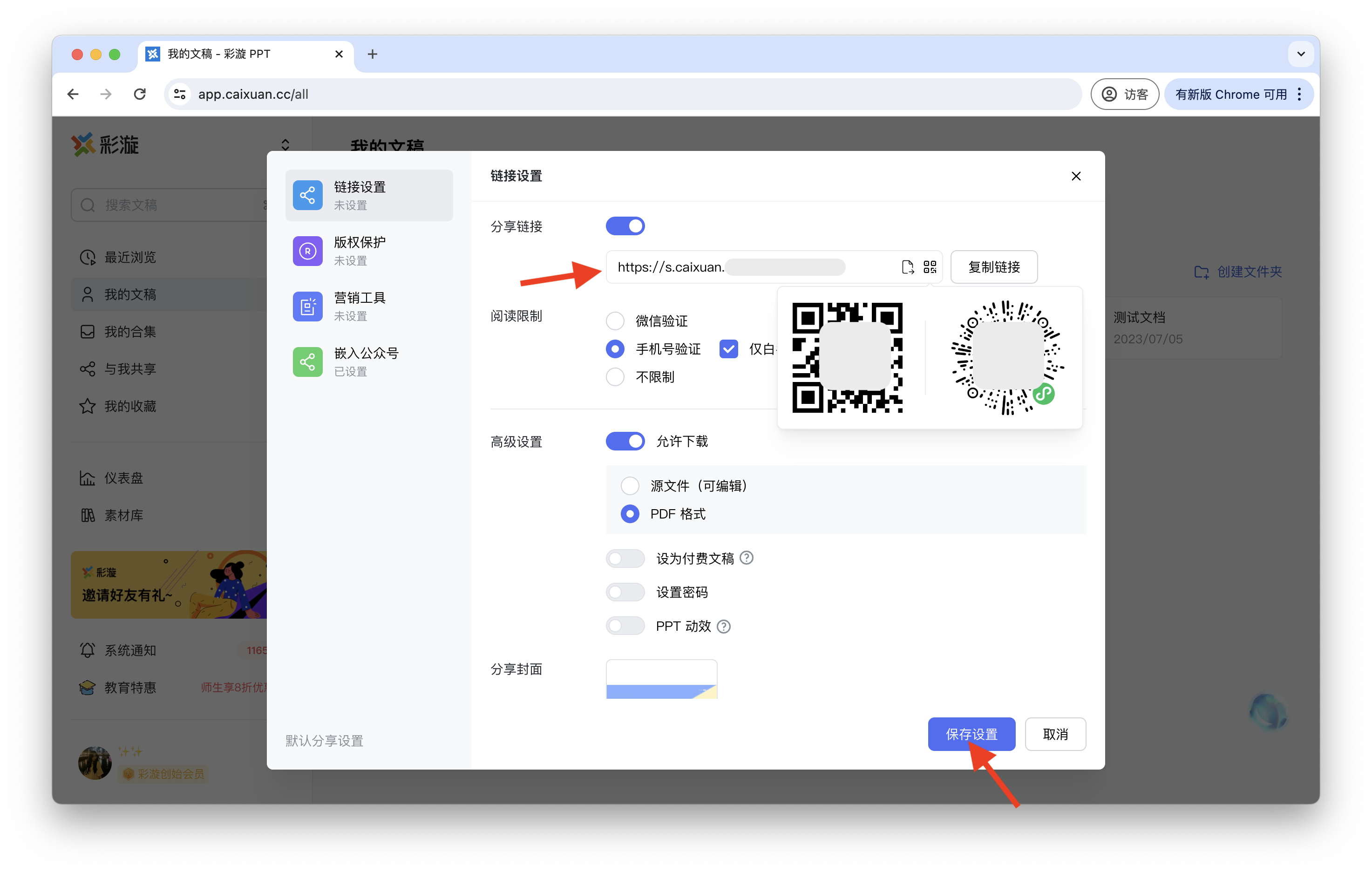
Task: Enable the 设置密码 toggle
Action: coord(625,592)
